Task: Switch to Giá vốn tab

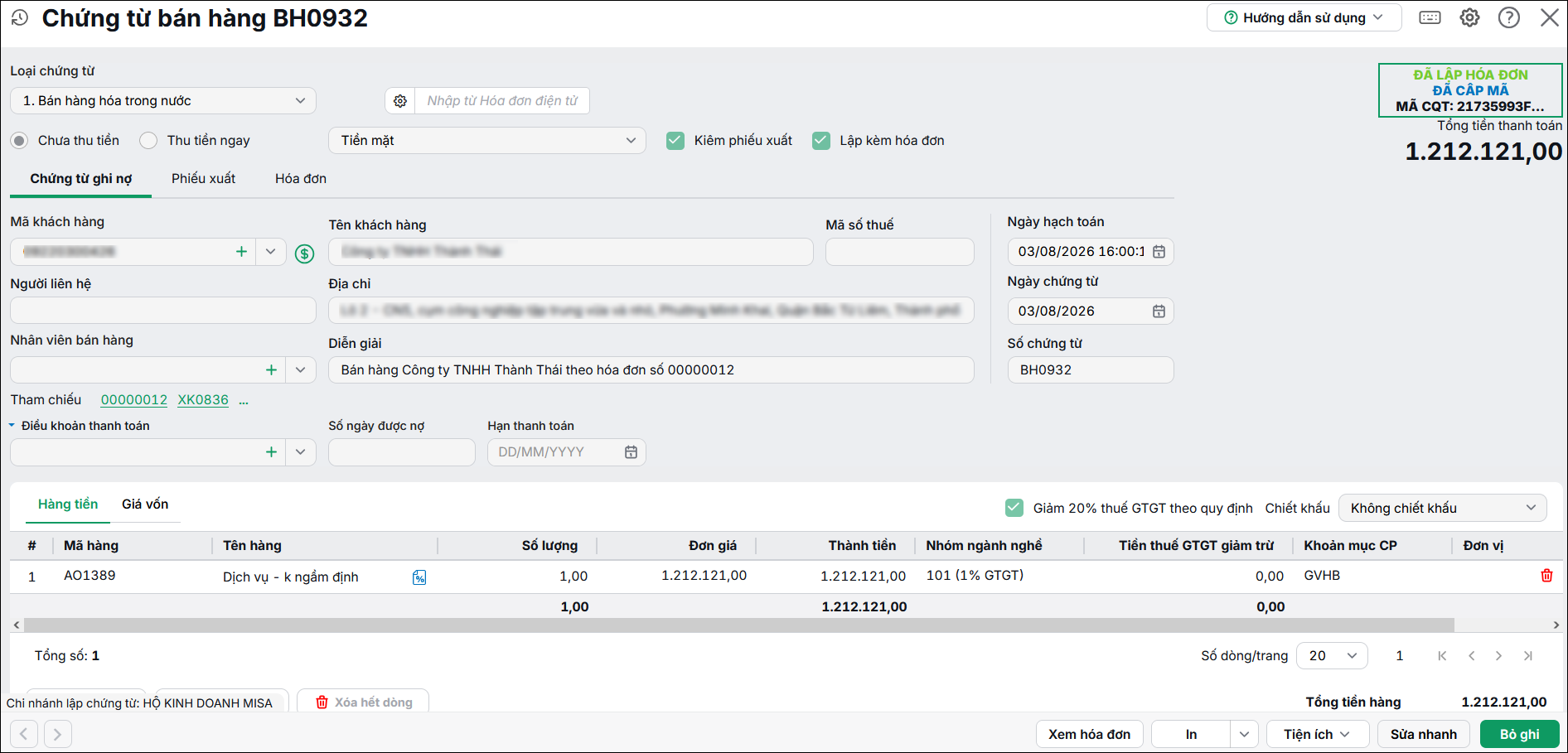Action: coord(145,504)
